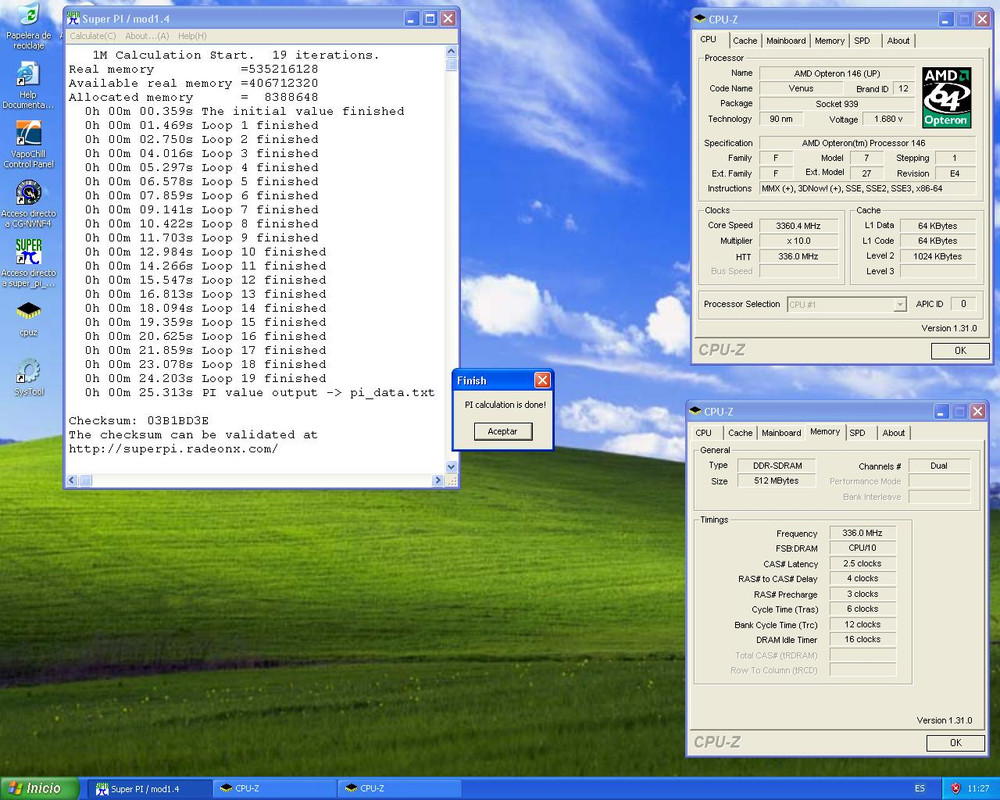Switch to Memory tab in top CPU-Z
The image size is (1000, 800).
pos(829,41)
